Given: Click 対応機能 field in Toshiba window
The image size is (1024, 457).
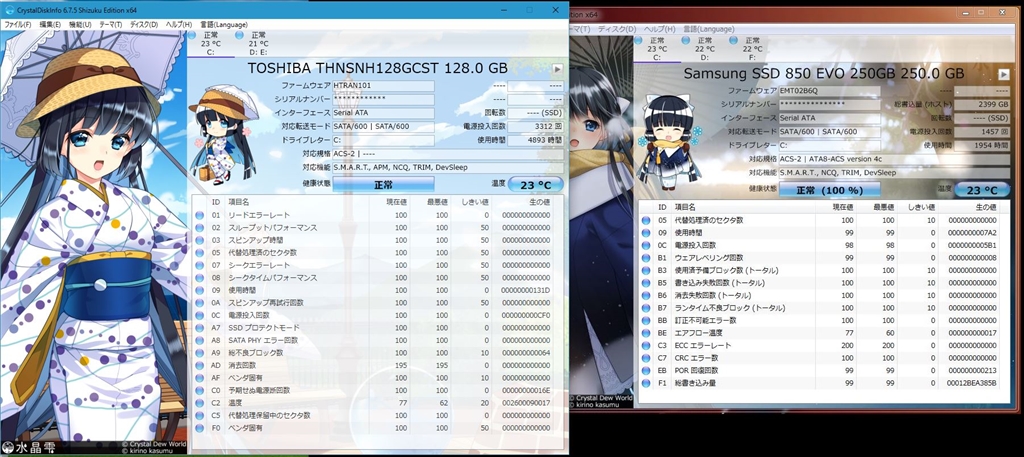Looking at the screenshot, I should coord(448,168).
